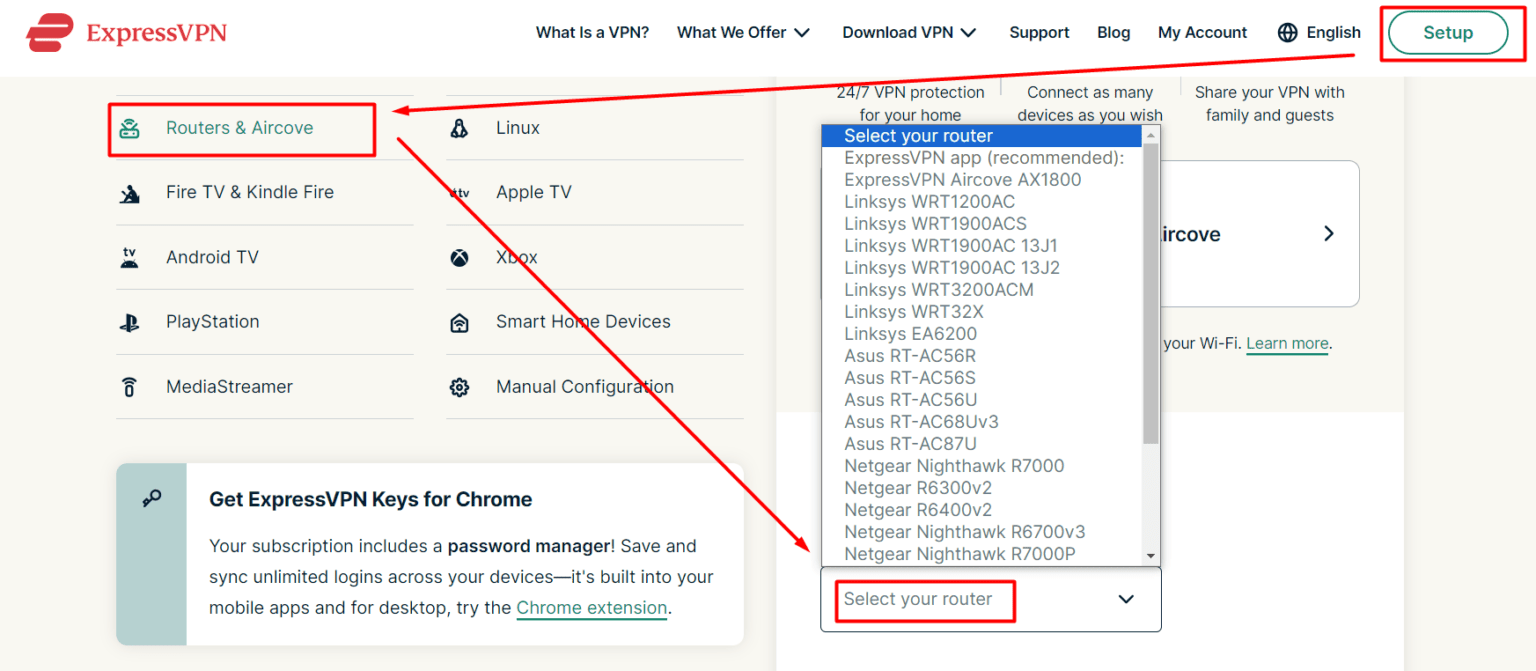Click the router list scroll-up arrow

coord(1151,134)
